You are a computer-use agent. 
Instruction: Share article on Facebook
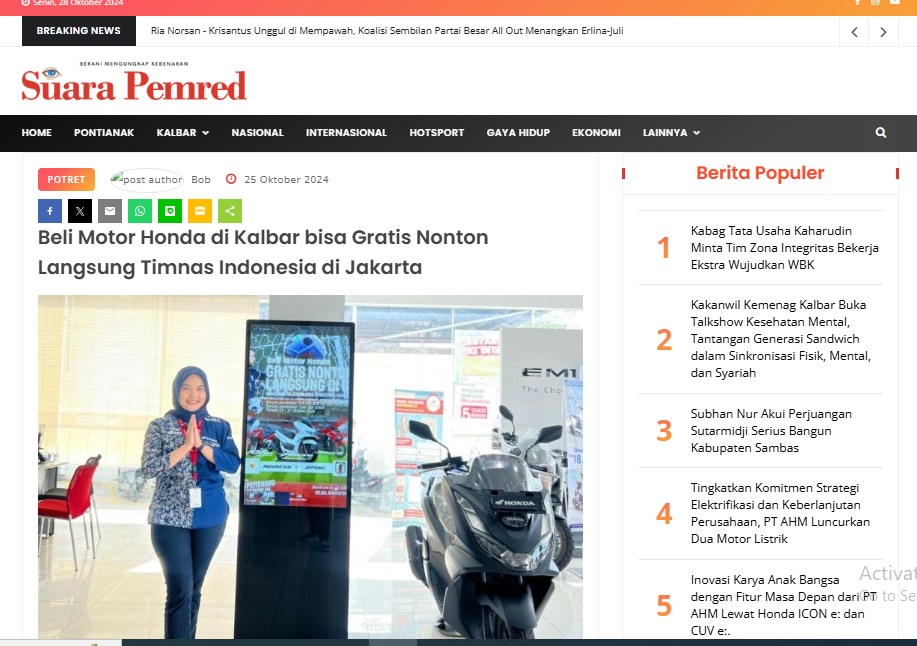coord(50,211)
